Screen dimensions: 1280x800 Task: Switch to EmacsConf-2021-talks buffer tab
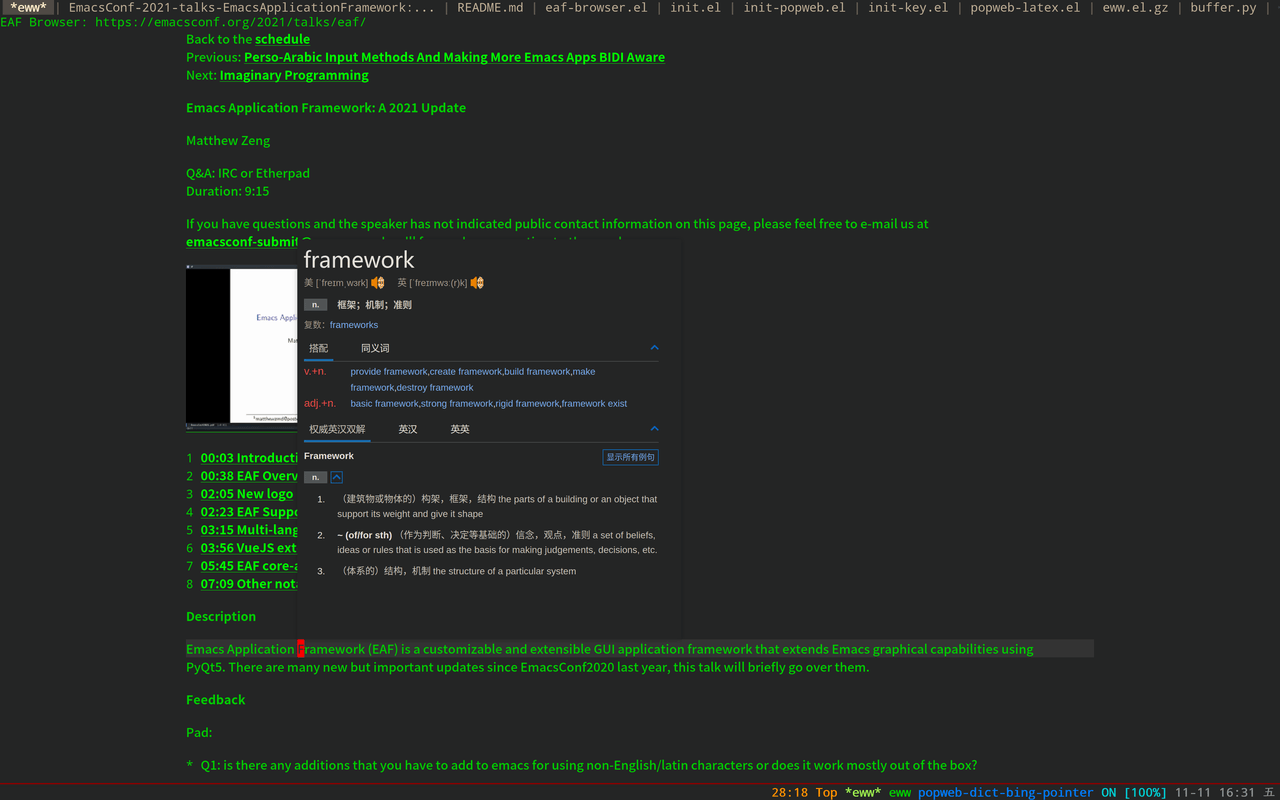[x=251, y=7]
